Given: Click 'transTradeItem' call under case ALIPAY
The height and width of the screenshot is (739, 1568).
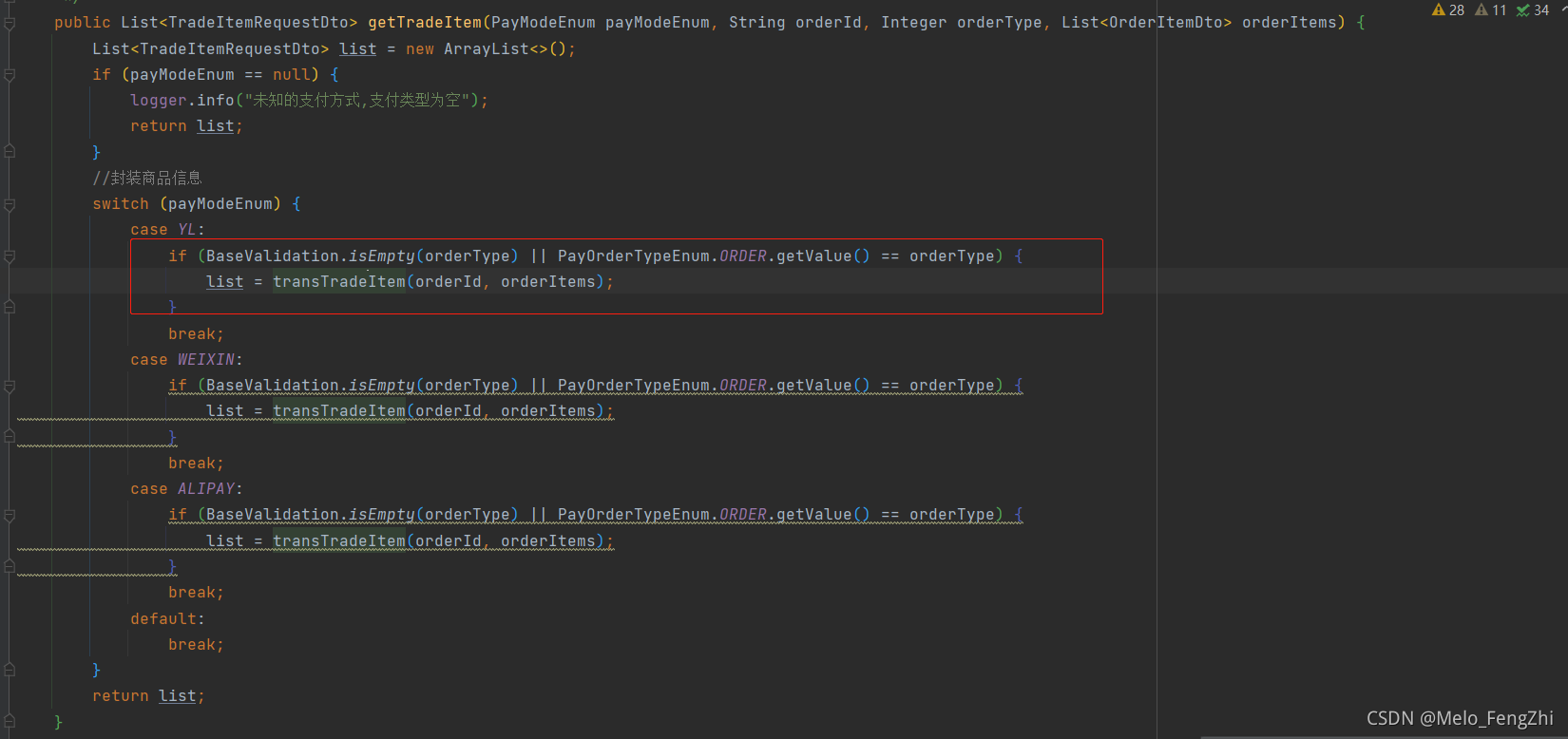Looking at the screenshot, I should pyautogui.click(x=339, y=541).
